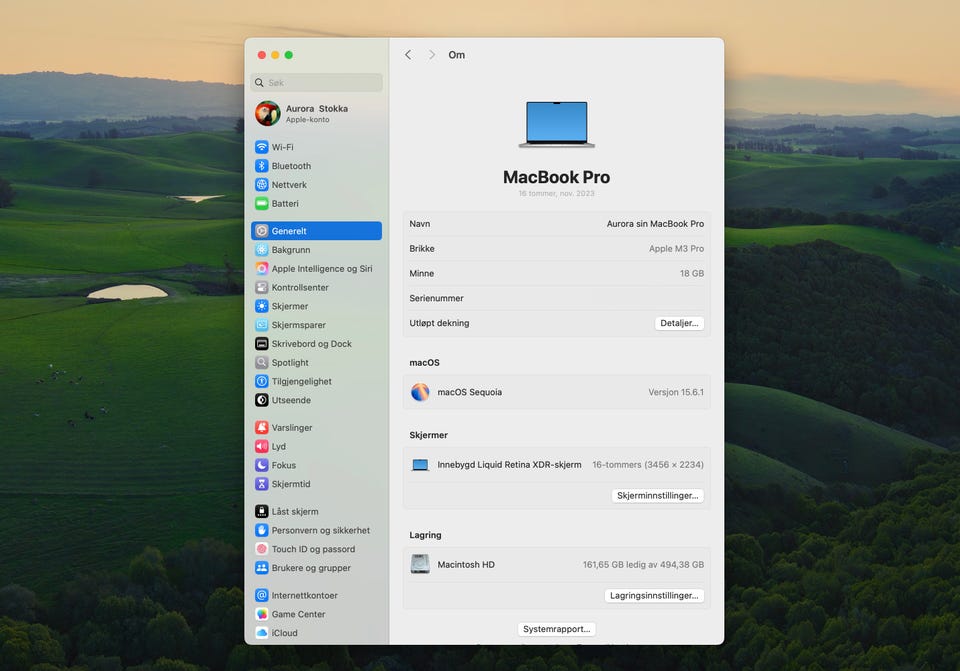Open Skjermsparer settings icon

coord(262,325)
